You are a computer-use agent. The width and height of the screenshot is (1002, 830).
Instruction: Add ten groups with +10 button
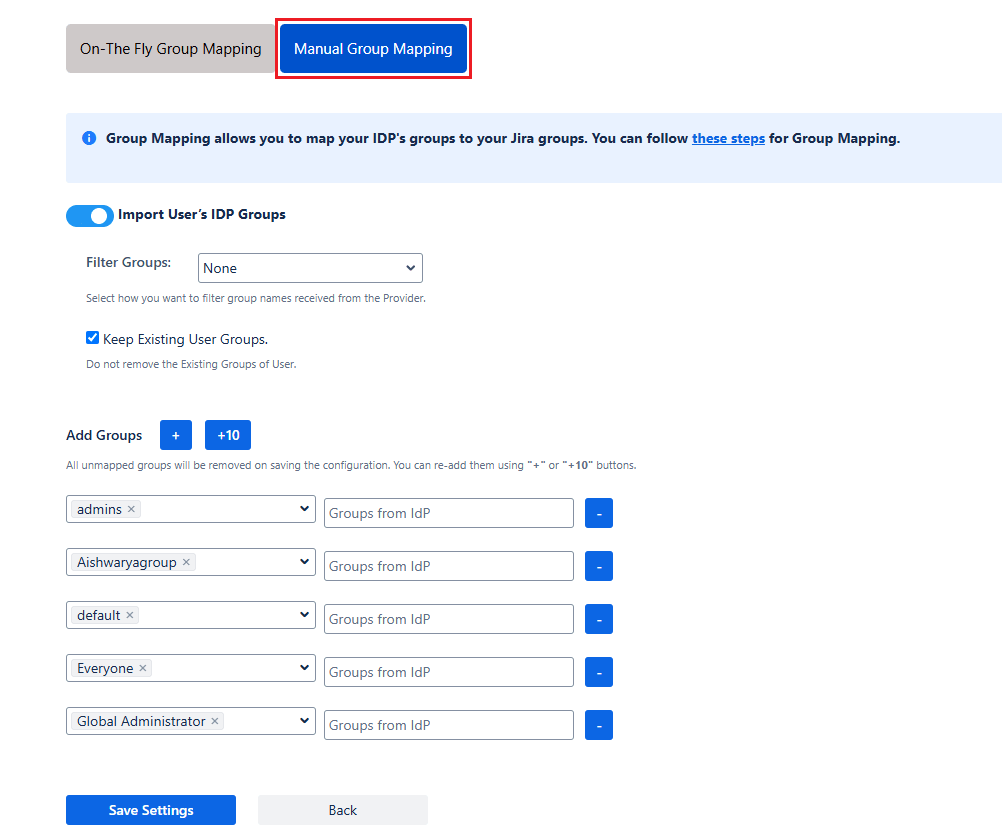(228, 435)
